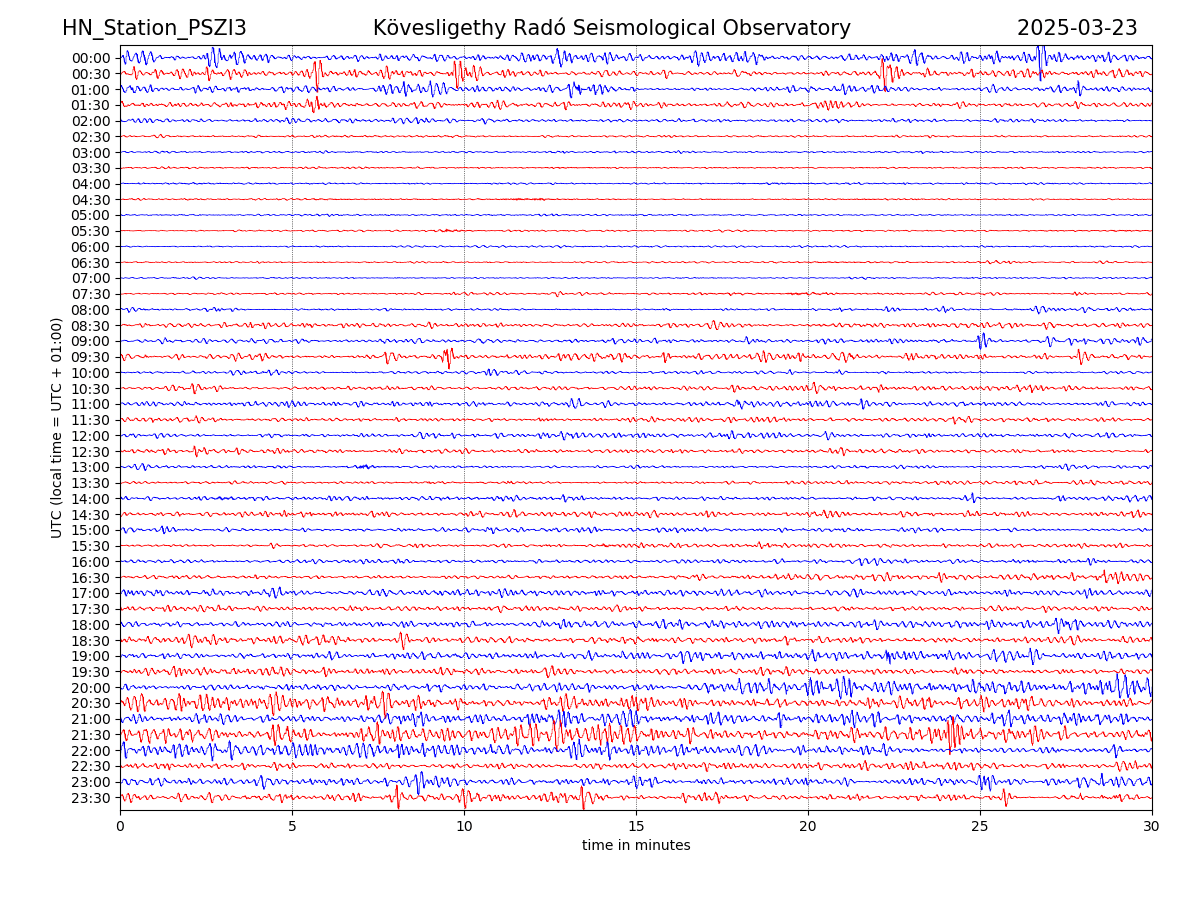Click the 15 tick on the minutes axis
Image resolution: width=1200 pixels, height=900 pixels.
click(636, 827)
